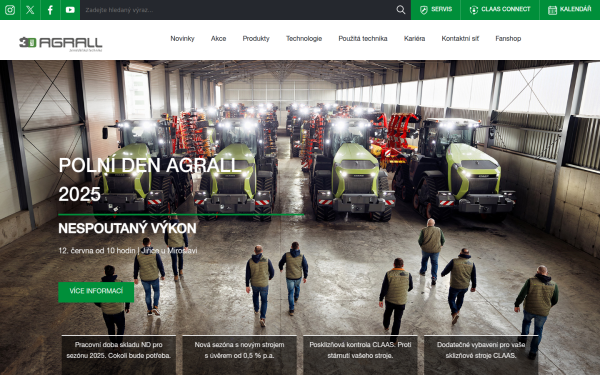Viewport: 600px width, 375px height.
Task: Select slide 'Dodatečné vybavení pro vaše sklizňové stroje'
Action: click(x=481, y=355)
